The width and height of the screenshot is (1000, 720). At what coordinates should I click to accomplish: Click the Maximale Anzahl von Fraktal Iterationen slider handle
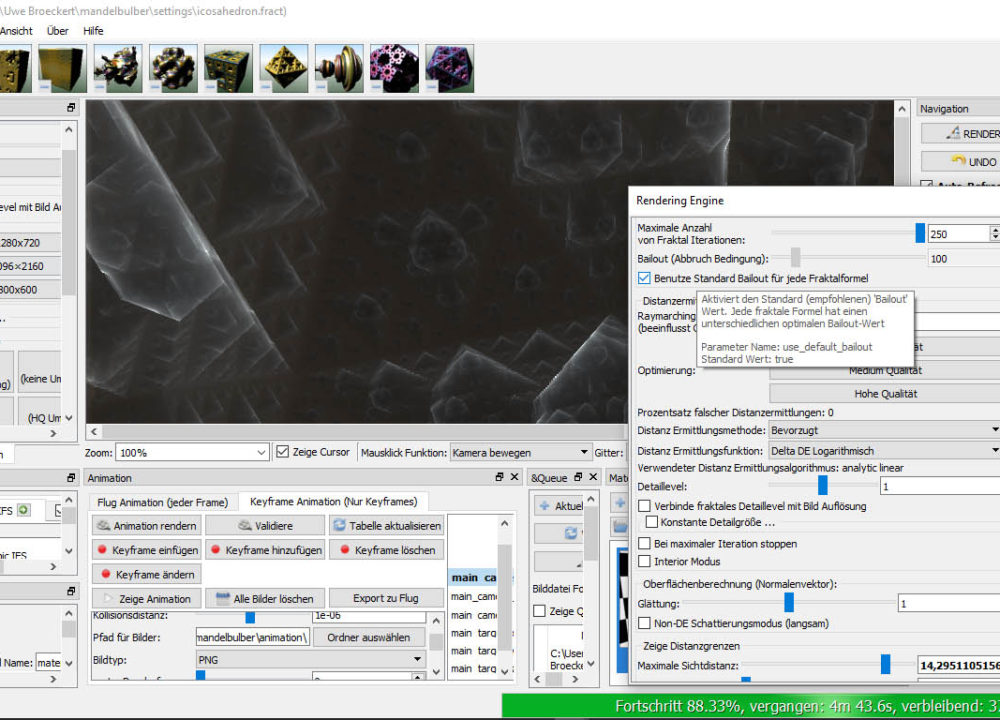coord(920,233)
